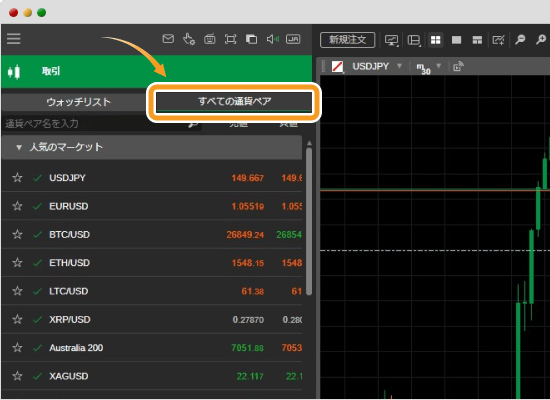550x400 pixels.
Task: Select the BTC/USD row name
Action: point(69,235)
